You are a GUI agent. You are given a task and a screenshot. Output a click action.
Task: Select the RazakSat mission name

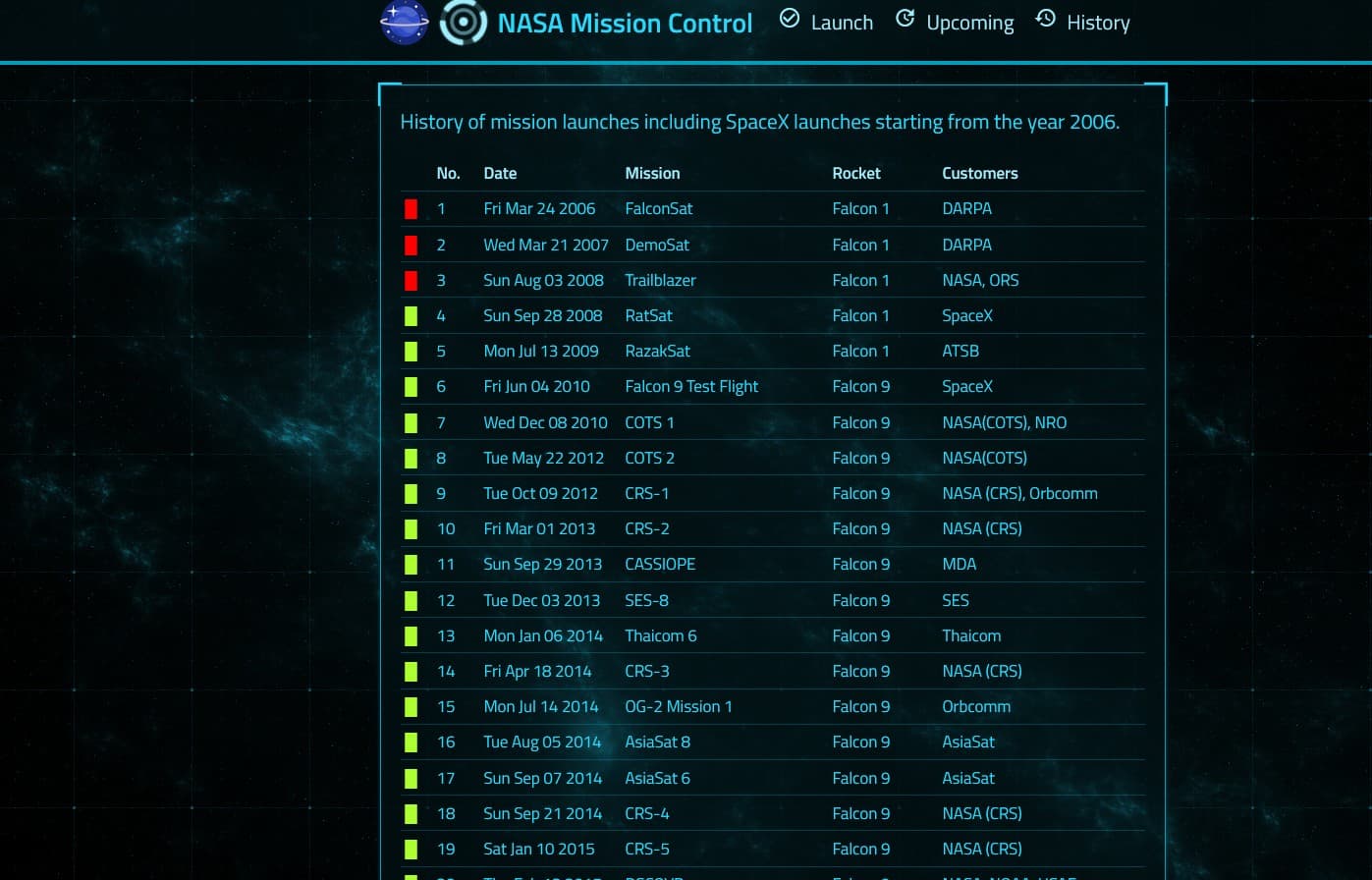pyautogui.click(x=657, y=351)
